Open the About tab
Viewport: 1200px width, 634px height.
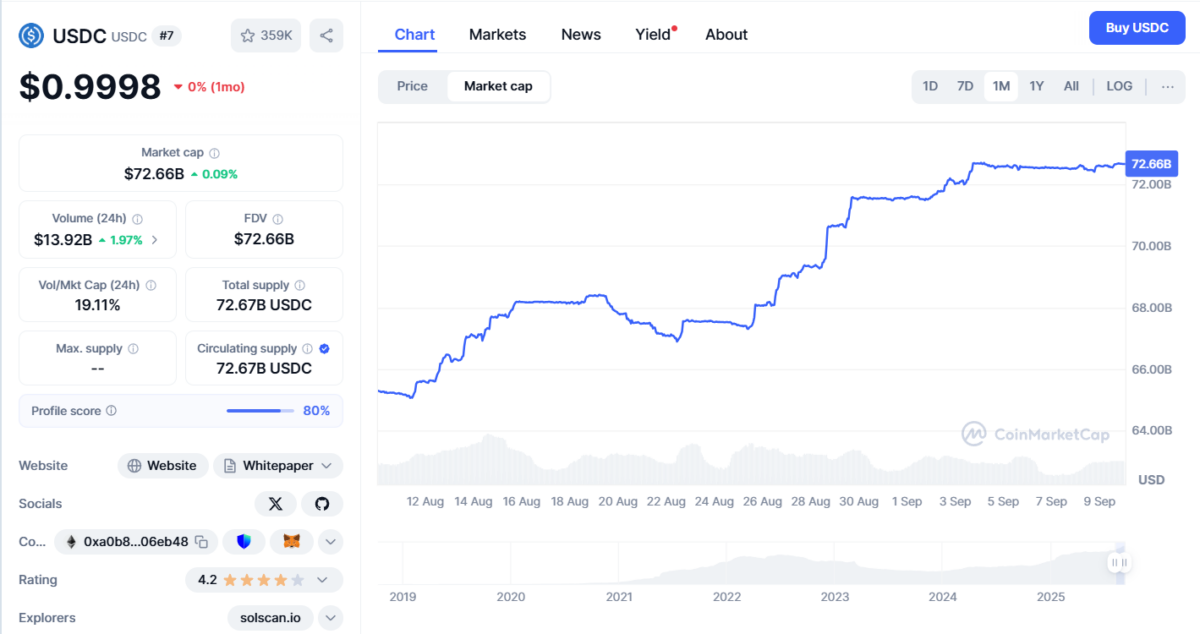[x=726, y=34]
